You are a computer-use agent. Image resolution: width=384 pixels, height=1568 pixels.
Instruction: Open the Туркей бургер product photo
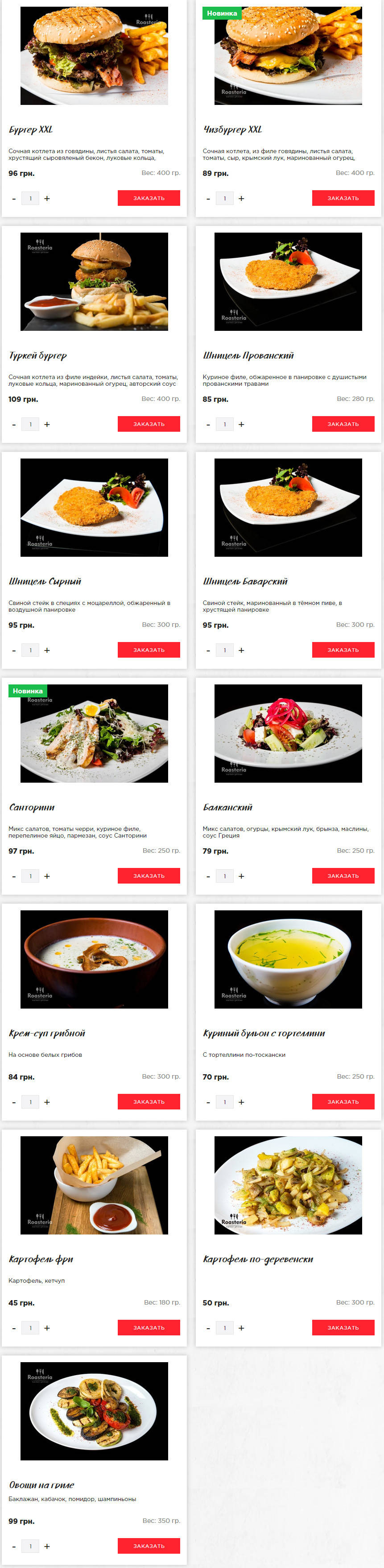point(94,282)
